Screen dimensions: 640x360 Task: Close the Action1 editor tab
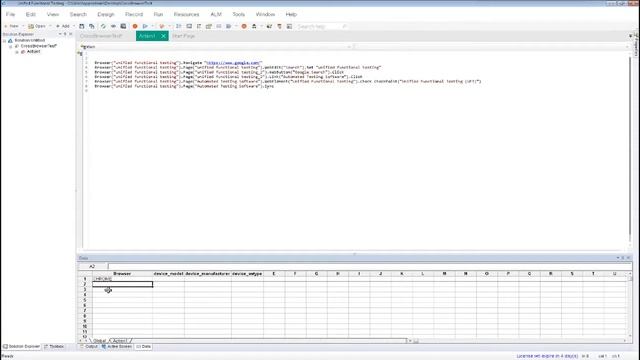(x=163, y=36)
